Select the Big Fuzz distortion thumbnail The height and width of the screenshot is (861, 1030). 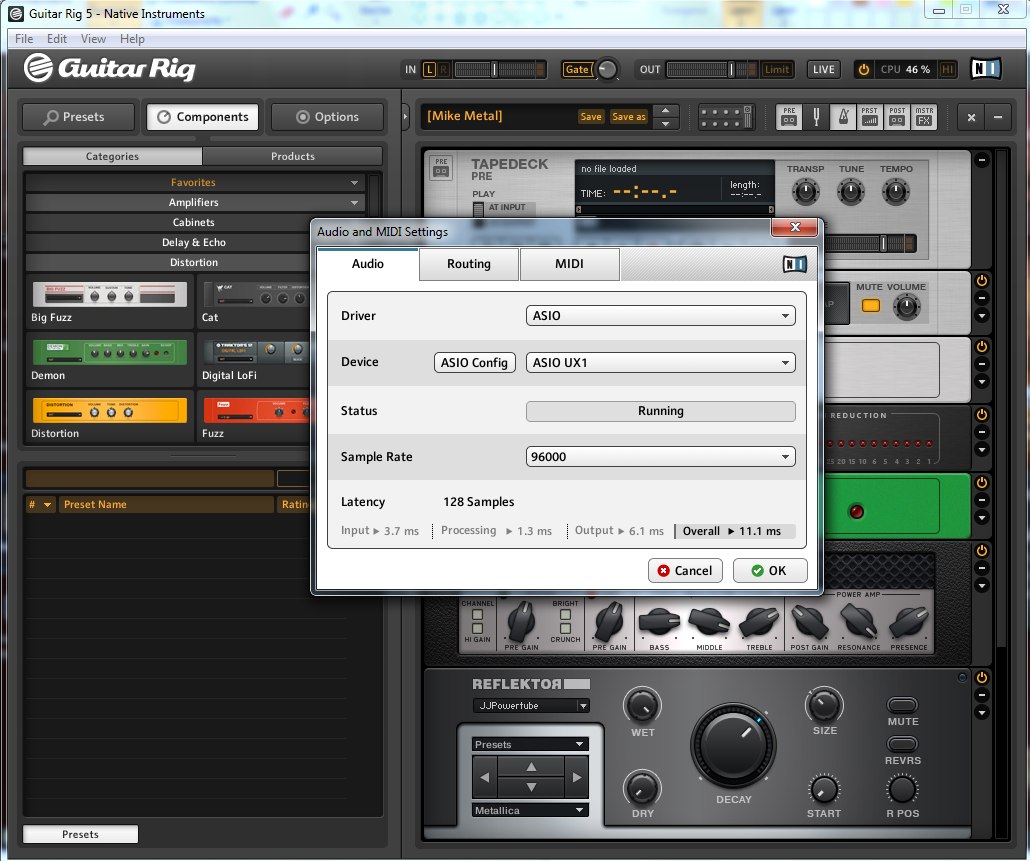click(x=109, y=295)
